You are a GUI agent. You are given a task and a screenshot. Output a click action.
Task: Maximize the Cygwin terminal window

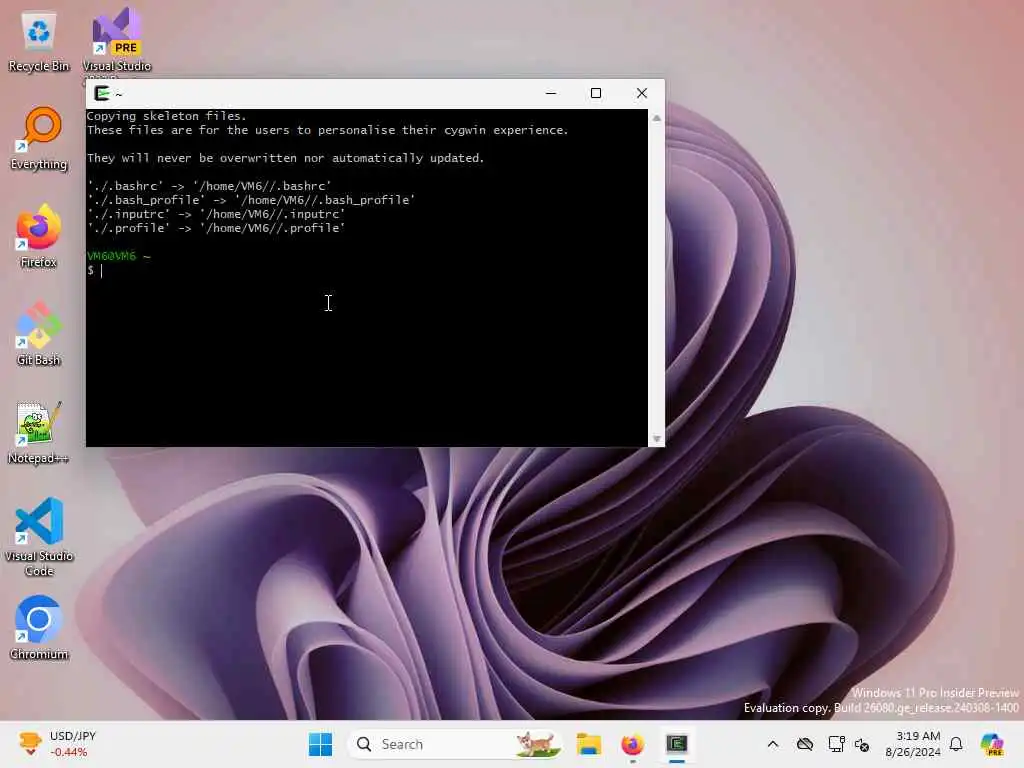(x=596, y=93)
